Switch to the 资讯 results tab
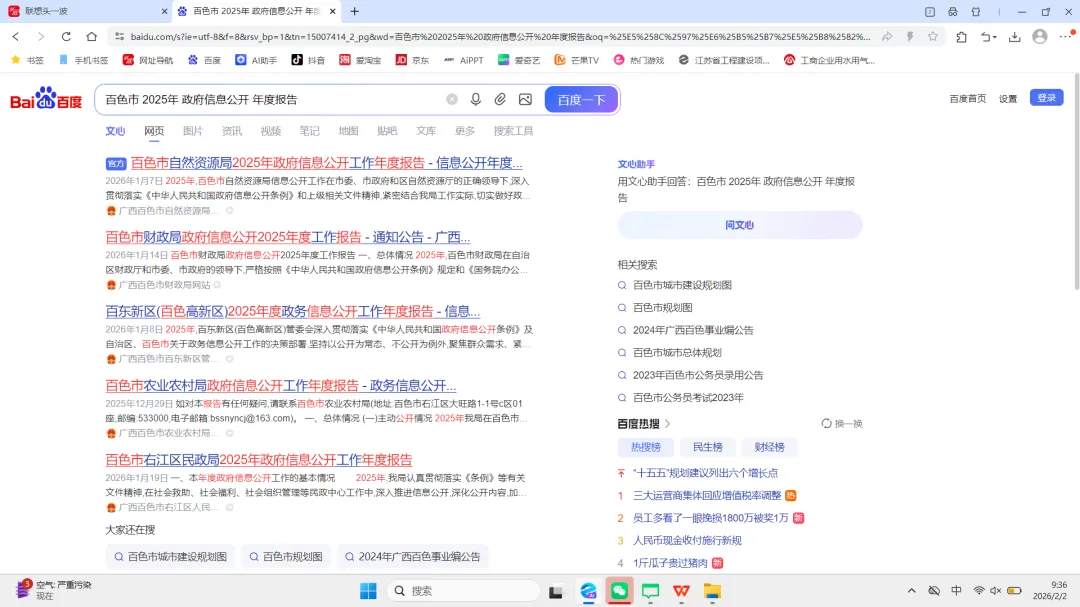 (x=231, y=131)
